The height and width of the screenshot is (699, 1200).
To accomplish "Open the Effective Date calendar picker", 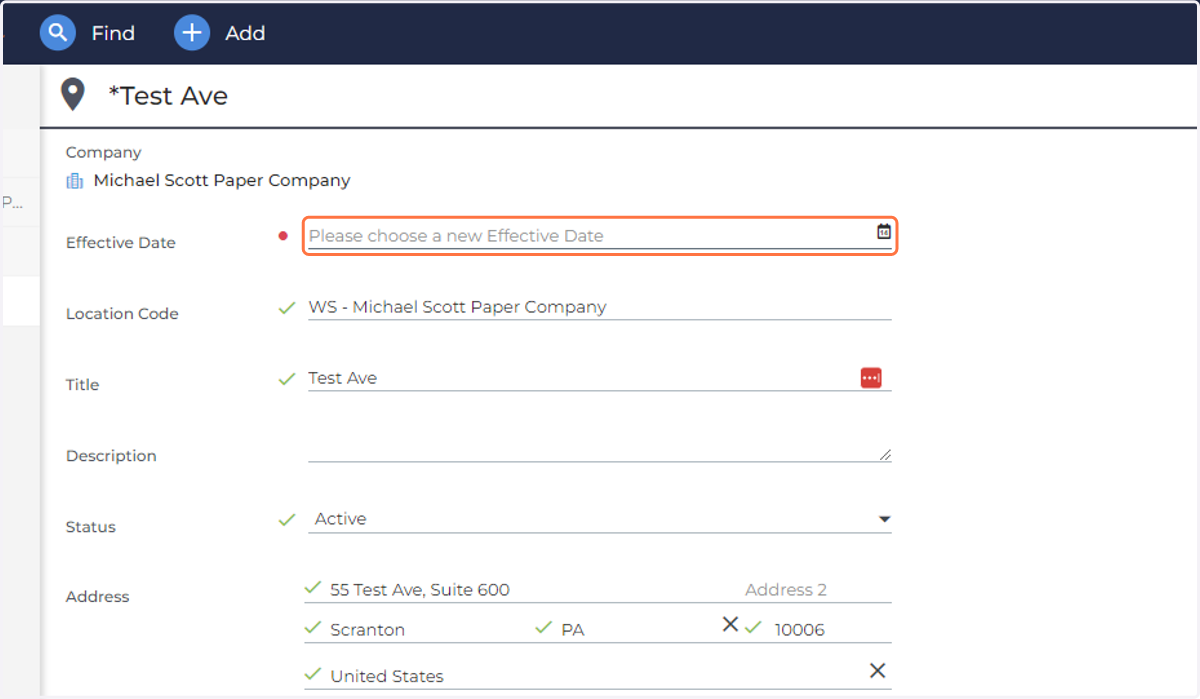I will 883,232.
